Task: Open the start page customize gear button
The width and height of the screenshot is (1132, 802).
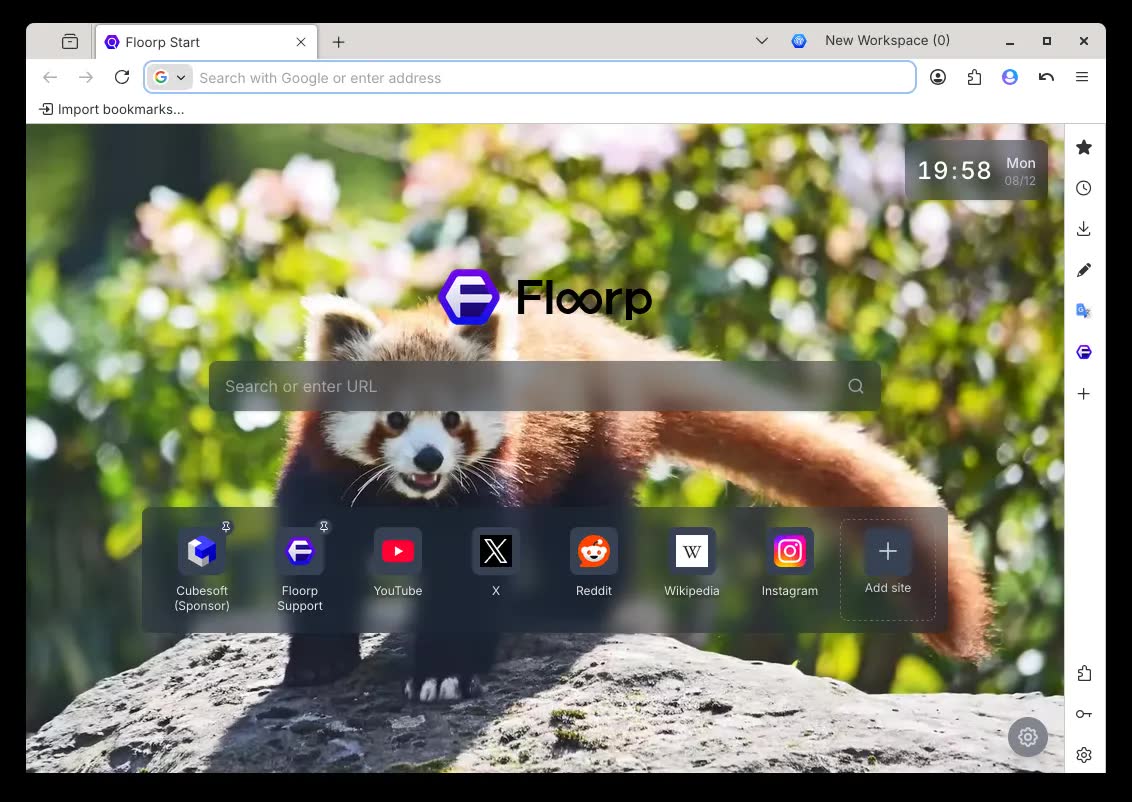Action: [x=1027, y=737]
